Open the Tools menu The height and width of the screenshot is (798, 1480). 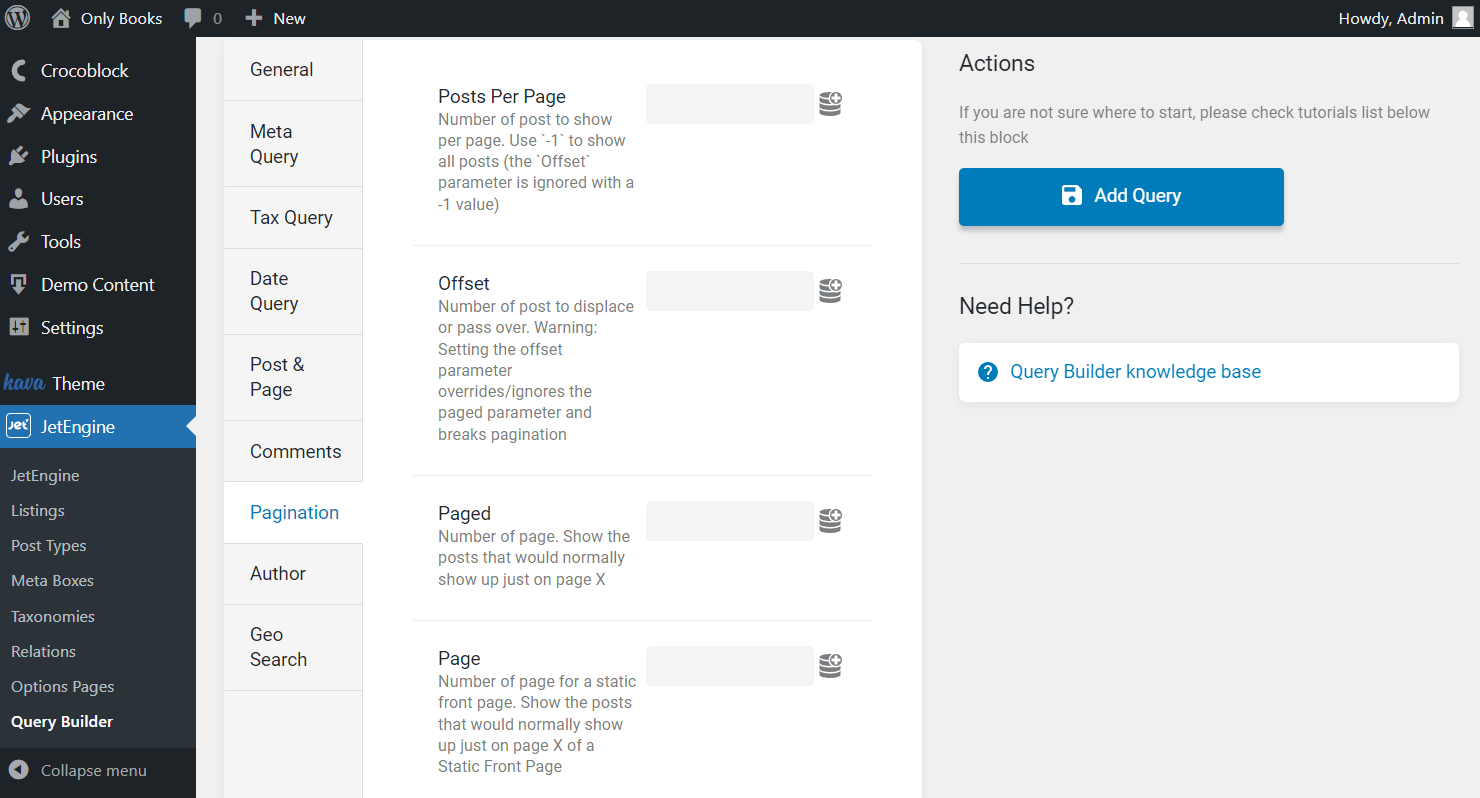tap(98, 242)
